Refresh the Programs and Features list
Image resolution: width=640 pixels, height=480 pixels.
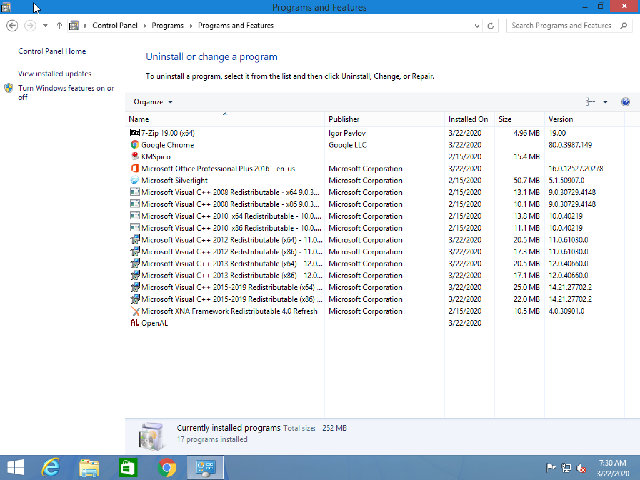click(x=491, y=26)
